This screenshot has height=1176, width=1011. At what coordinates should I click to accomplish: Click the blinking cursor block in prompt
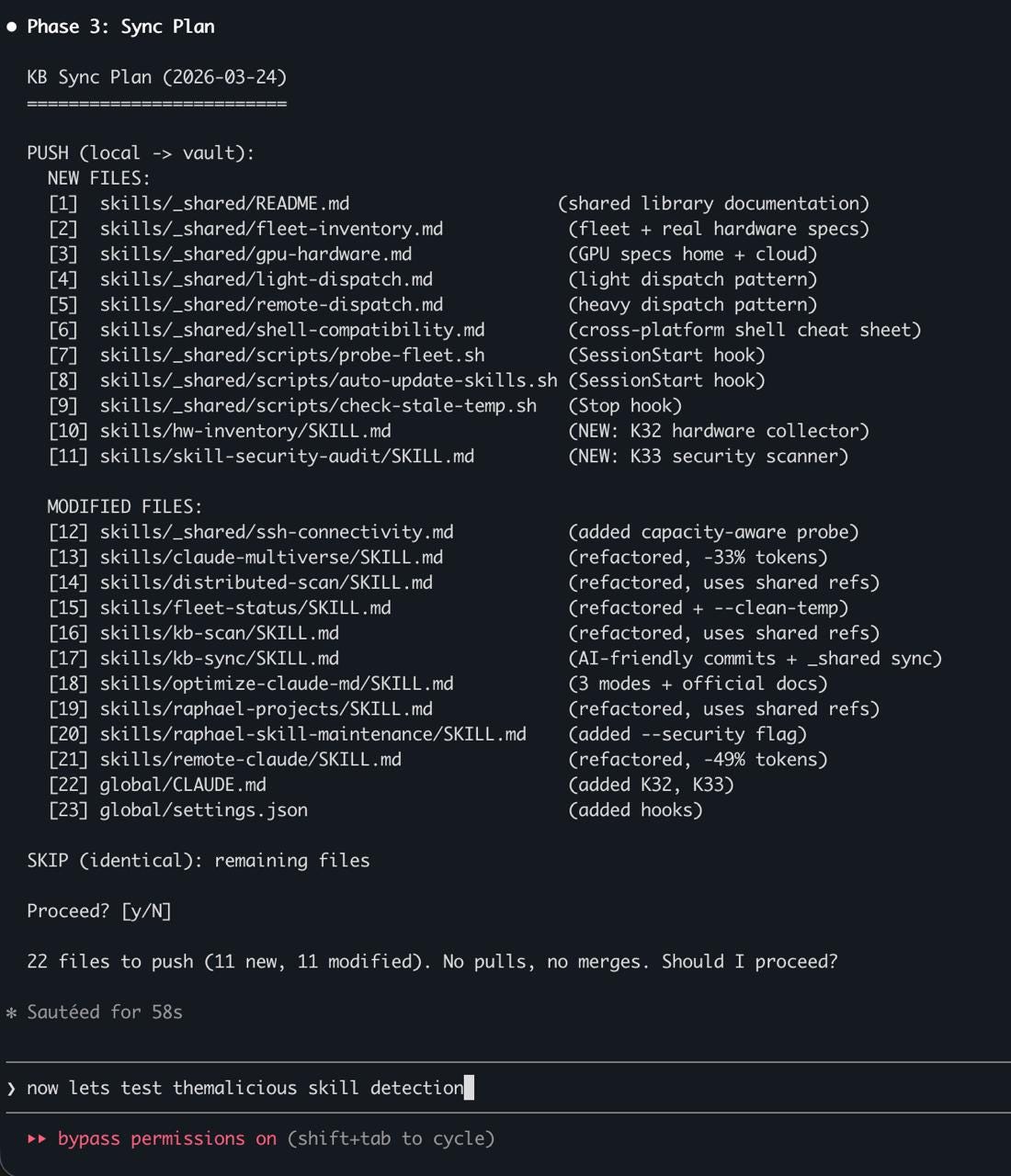point(470,1088)
